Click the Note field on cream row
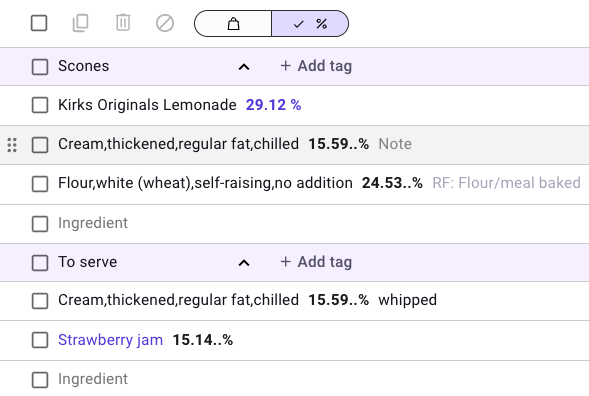The width and height of the screenshot is (589, 396). [x=395, y=144]
